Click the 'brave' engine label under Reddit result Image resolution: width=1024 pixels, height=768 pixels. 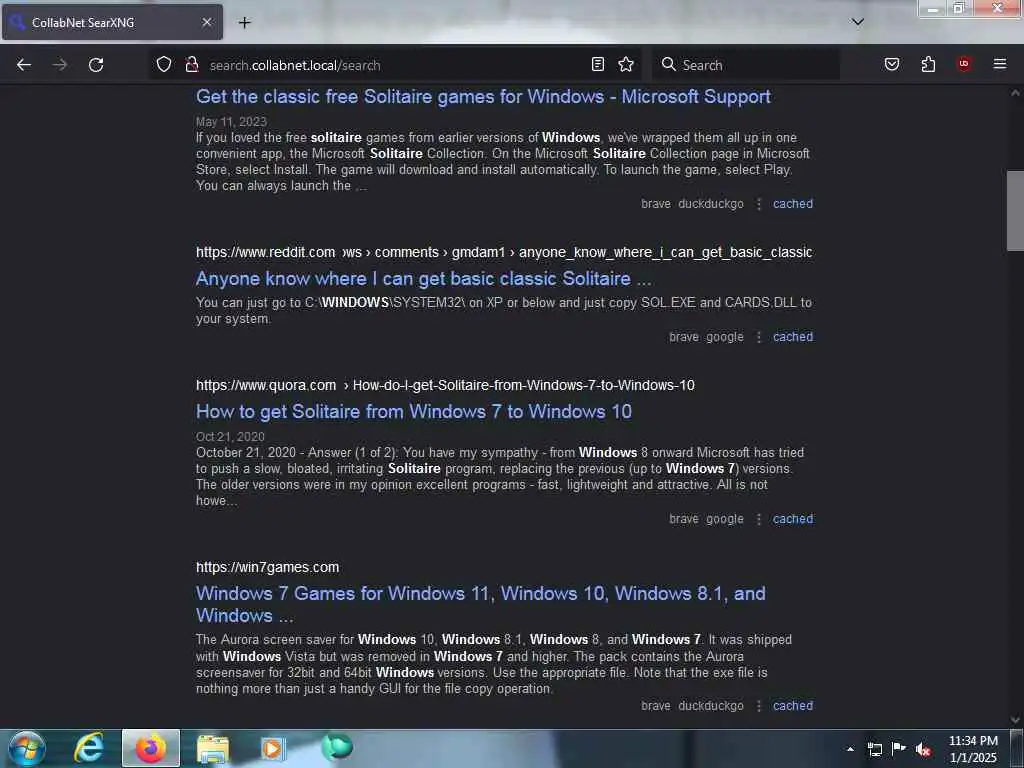684,337
